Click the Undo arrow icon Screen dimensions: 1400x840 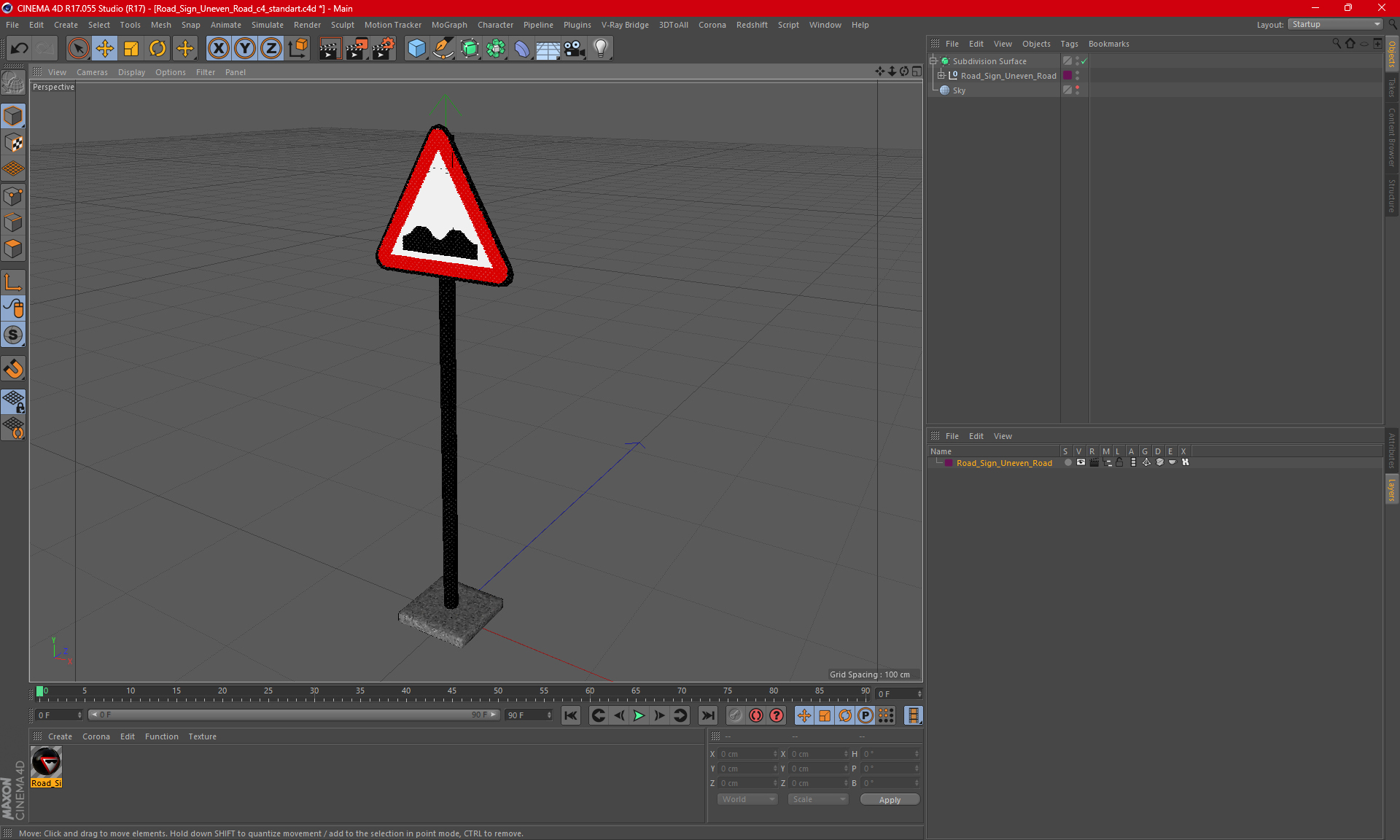(x=20, y=49)
